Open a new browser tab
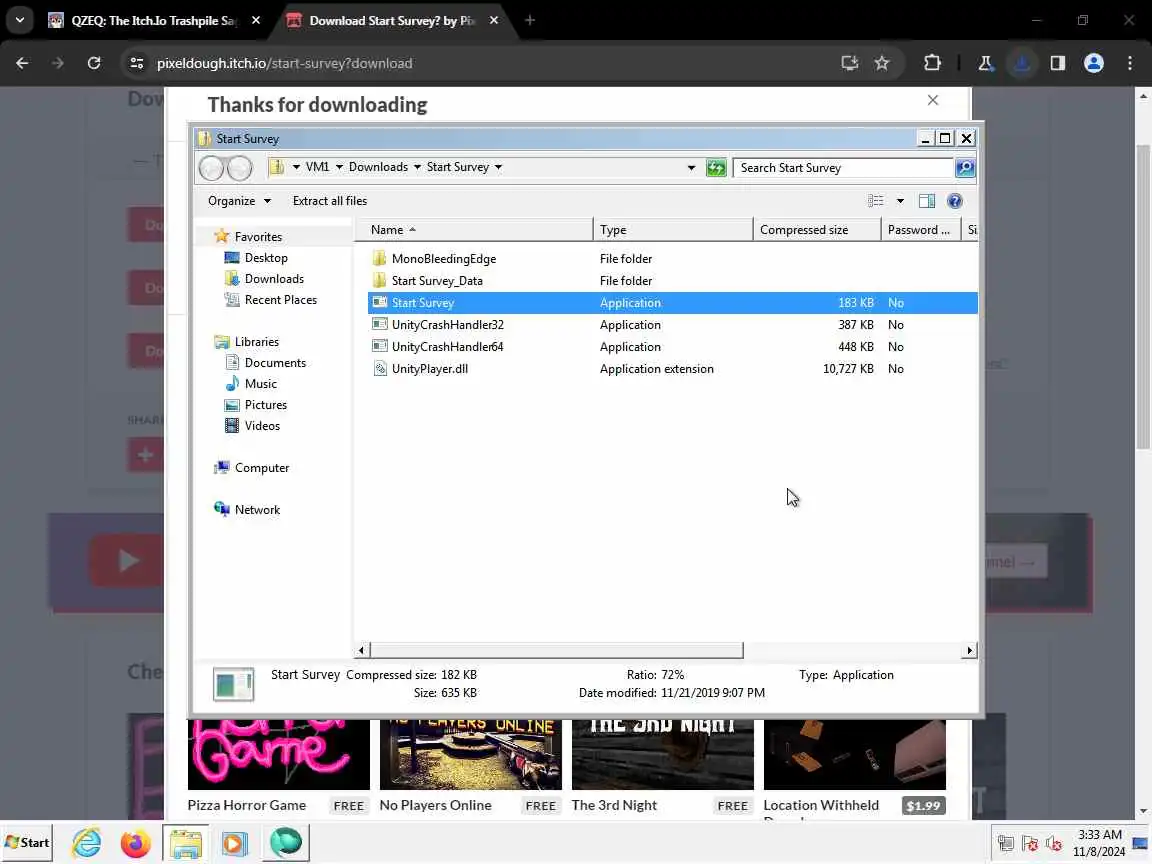The width and height of the screenshot is (1152, 864). (530, 21)
